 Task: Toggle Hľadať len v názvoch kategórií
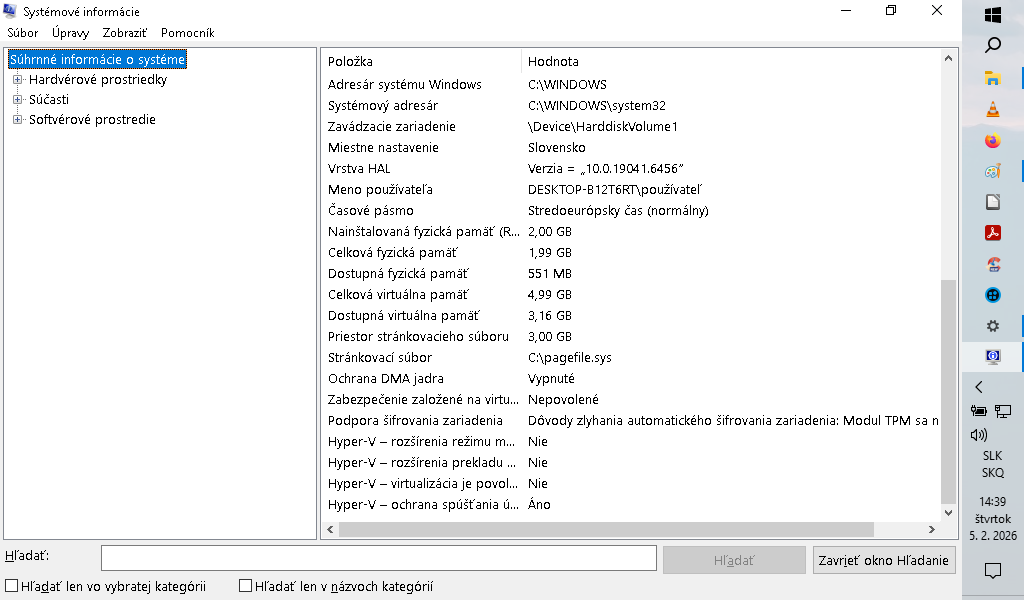tap(246, 586)
